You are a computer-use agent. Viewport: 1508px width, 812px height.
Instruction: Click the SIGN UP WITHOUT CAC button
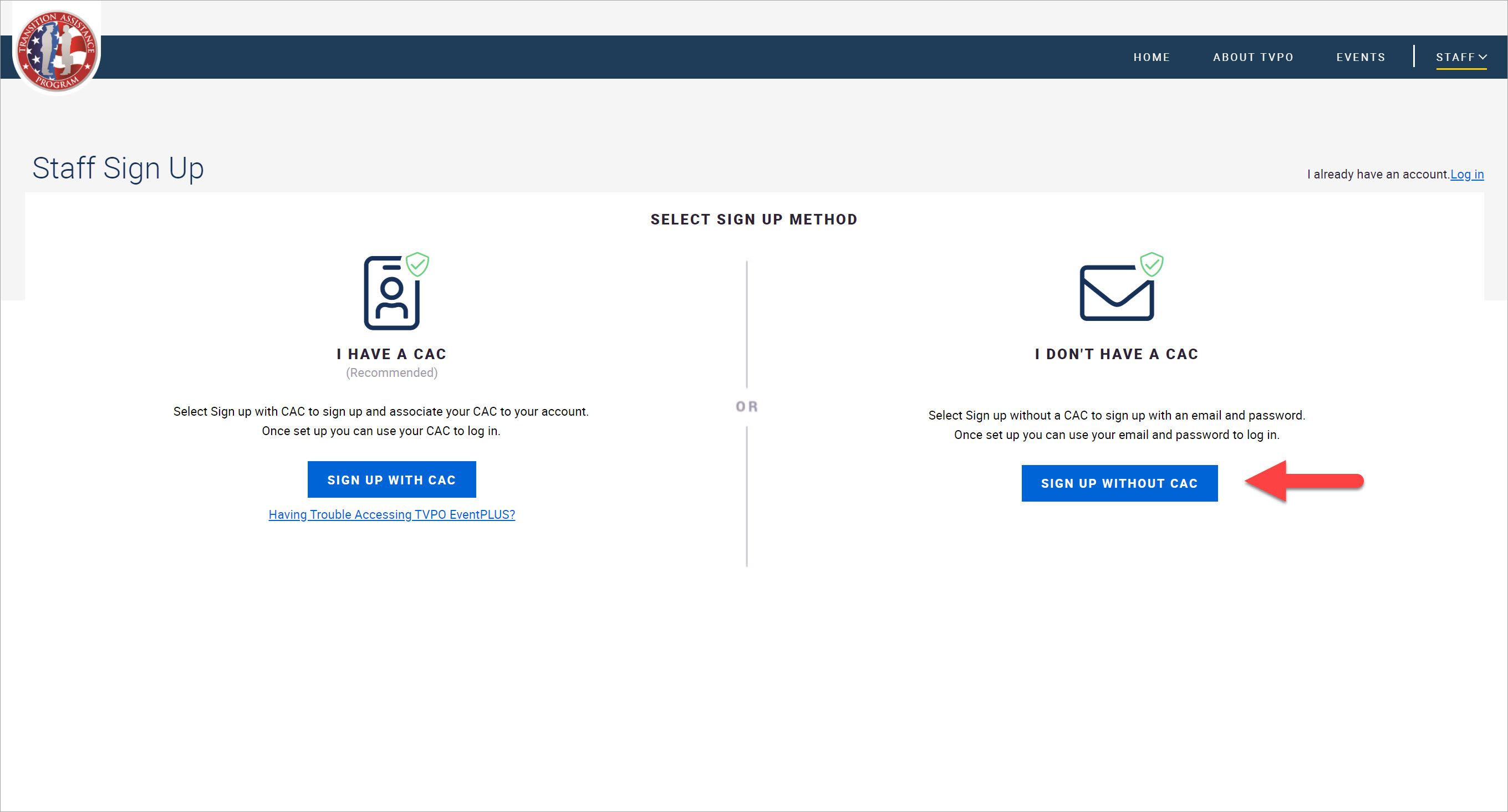tap(1119, 483)
